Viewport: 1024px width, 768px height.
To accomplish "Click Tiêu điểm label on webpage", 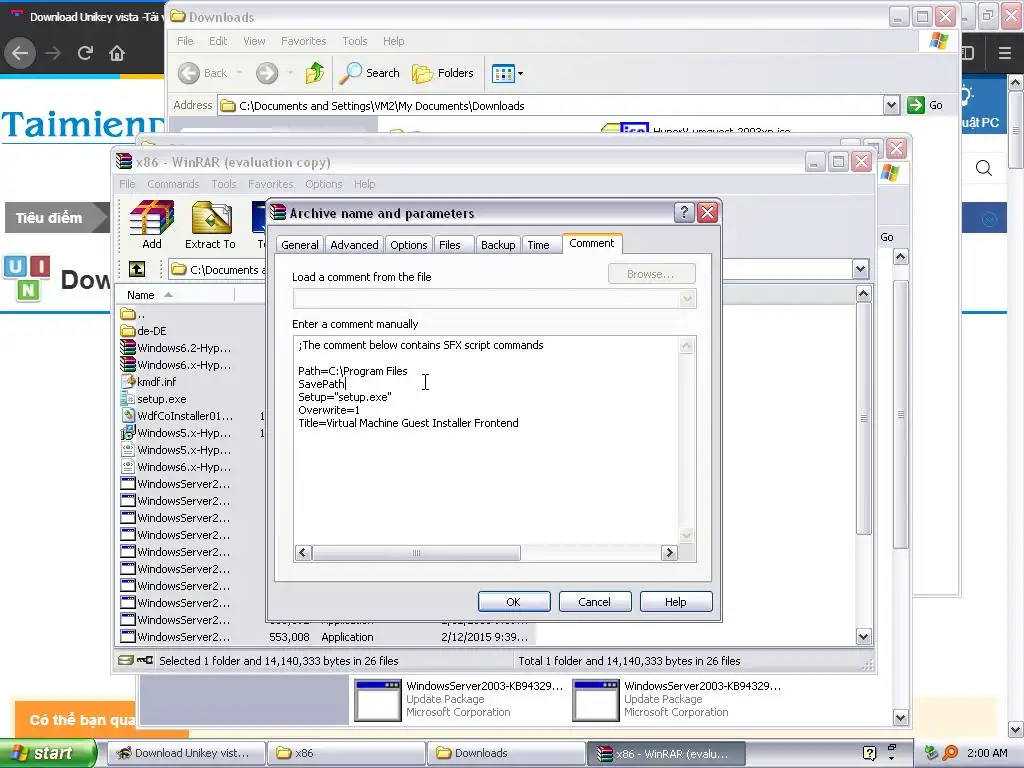I will click(x=49, y=218).
